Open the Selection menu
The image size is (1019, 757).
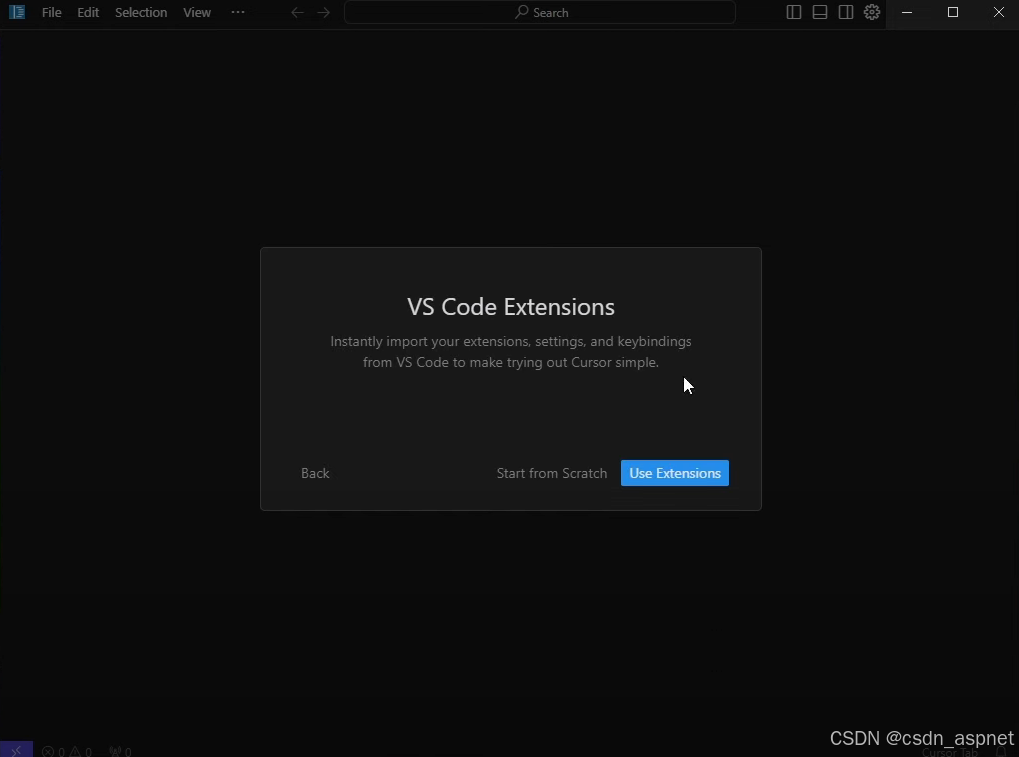tap(141, 12)
